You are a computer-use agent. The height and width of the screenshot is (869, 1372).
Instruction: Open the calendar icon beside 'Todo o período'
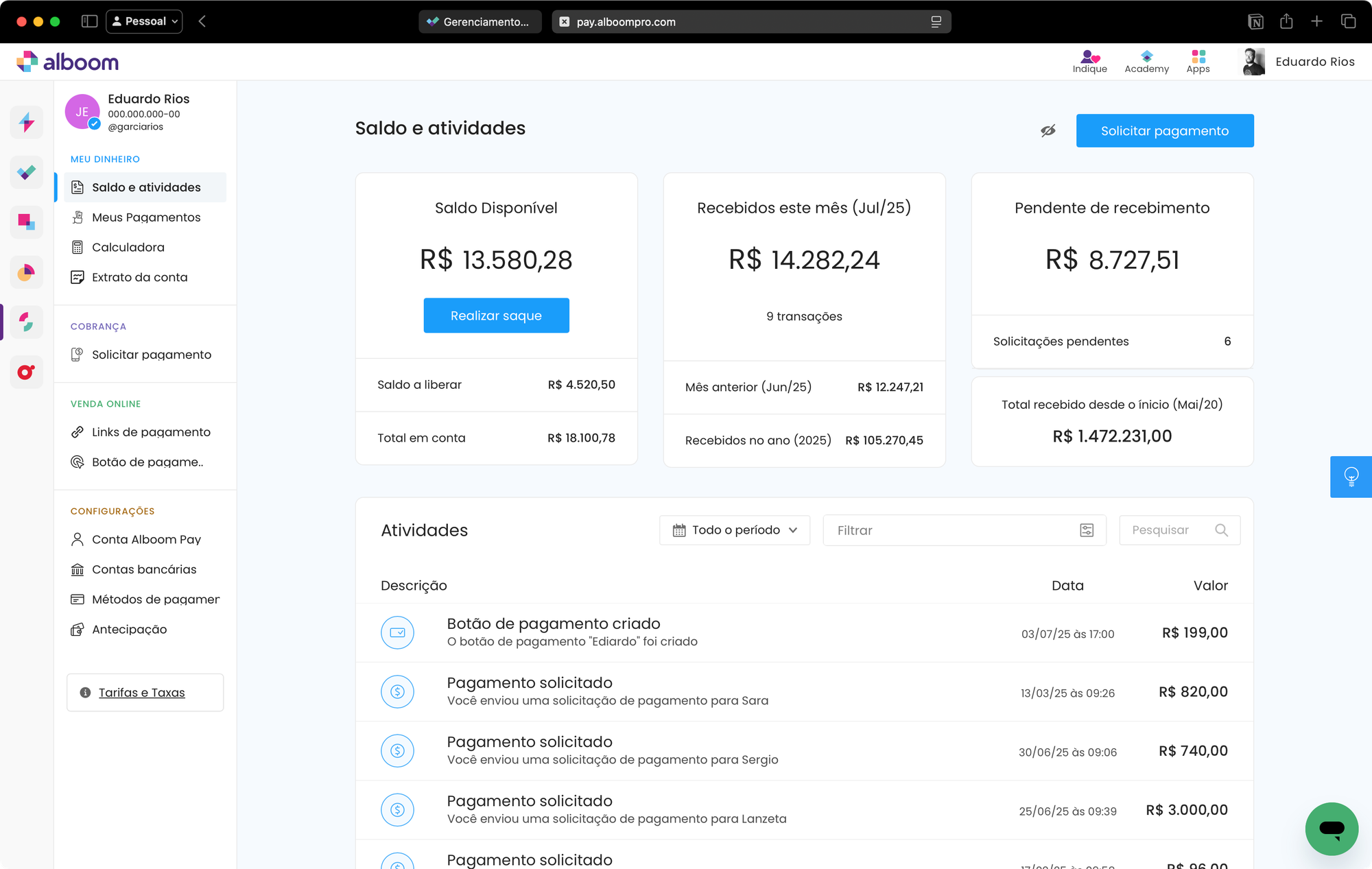(x=680, y=529)
